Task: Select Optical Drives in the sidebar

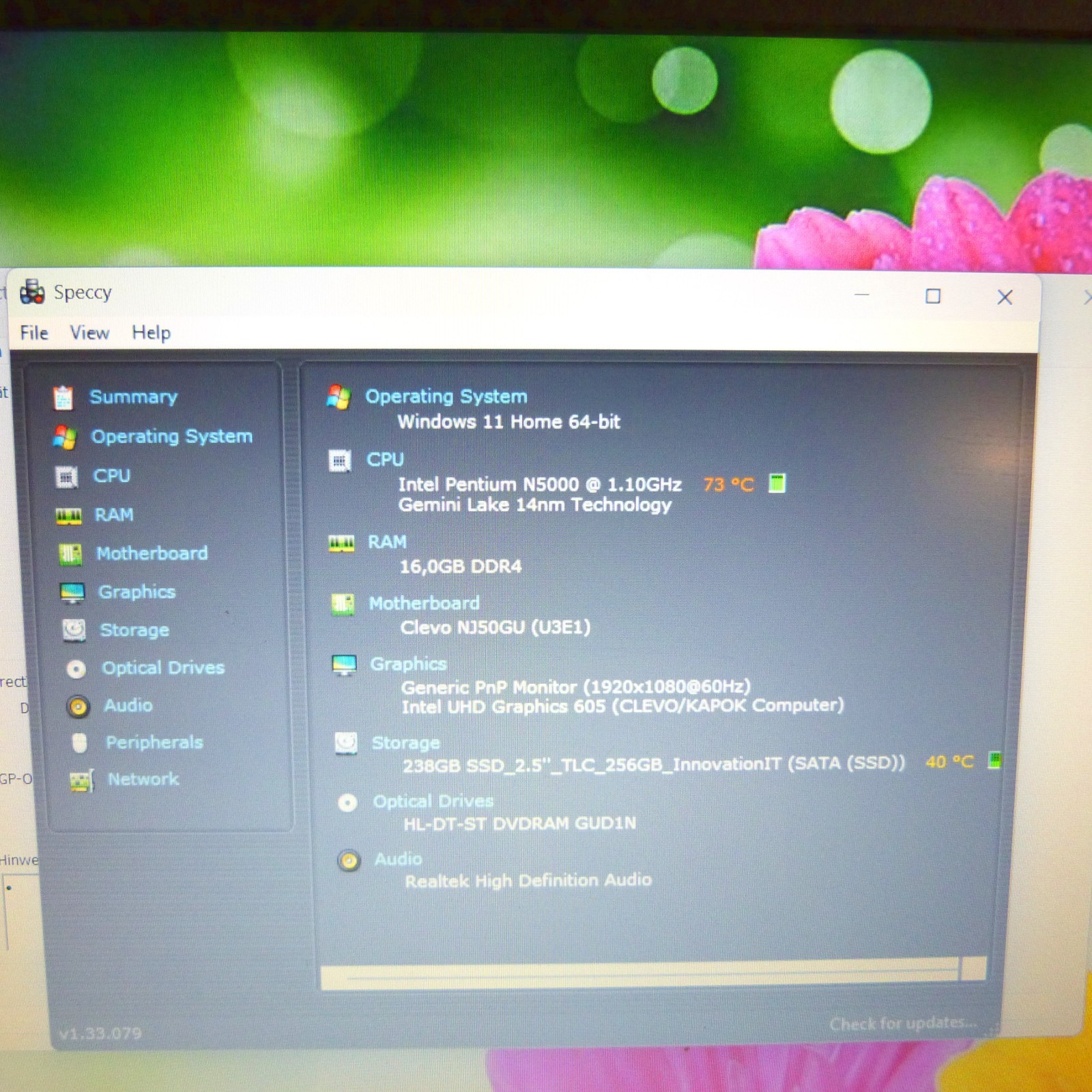Action: coord(163,667)
